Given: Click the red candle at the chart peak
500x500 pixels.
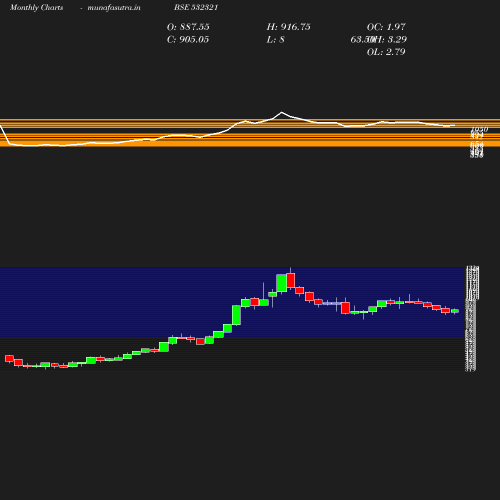Looking at the screenshot, I should pyautogui.click(x=291, y=280).
